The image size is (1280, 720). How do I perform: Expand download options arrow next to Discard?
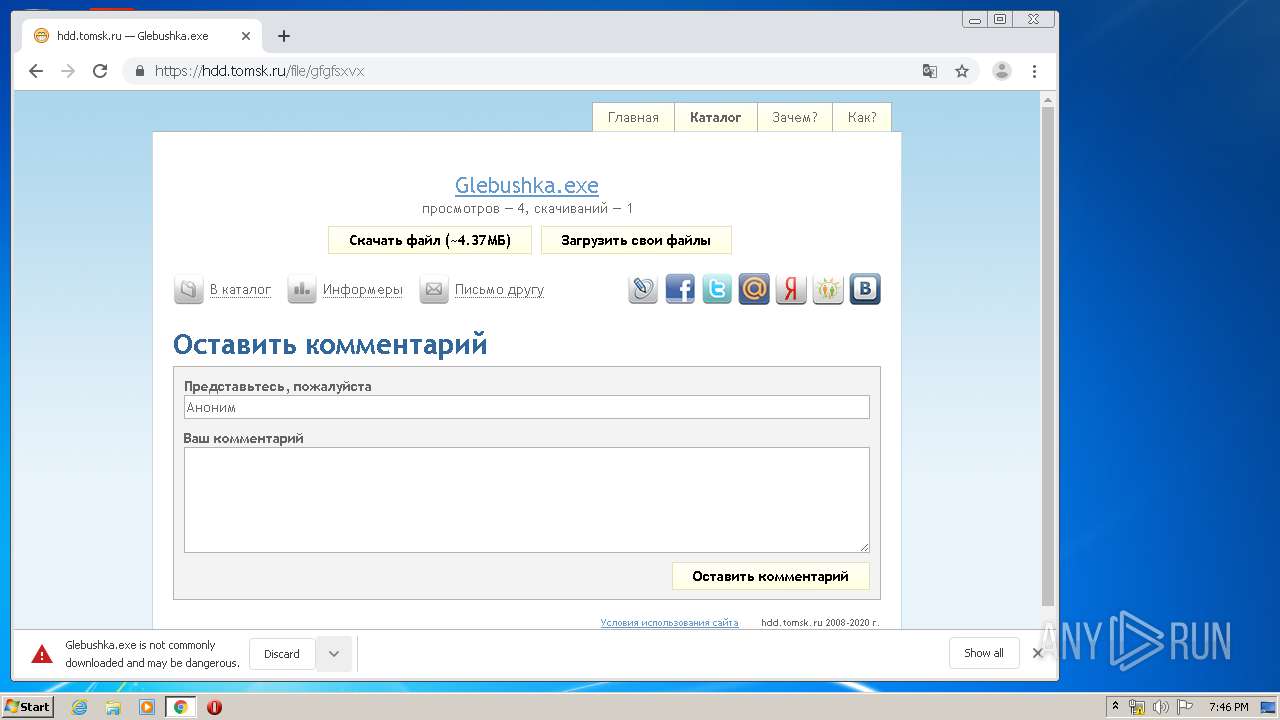334,654
